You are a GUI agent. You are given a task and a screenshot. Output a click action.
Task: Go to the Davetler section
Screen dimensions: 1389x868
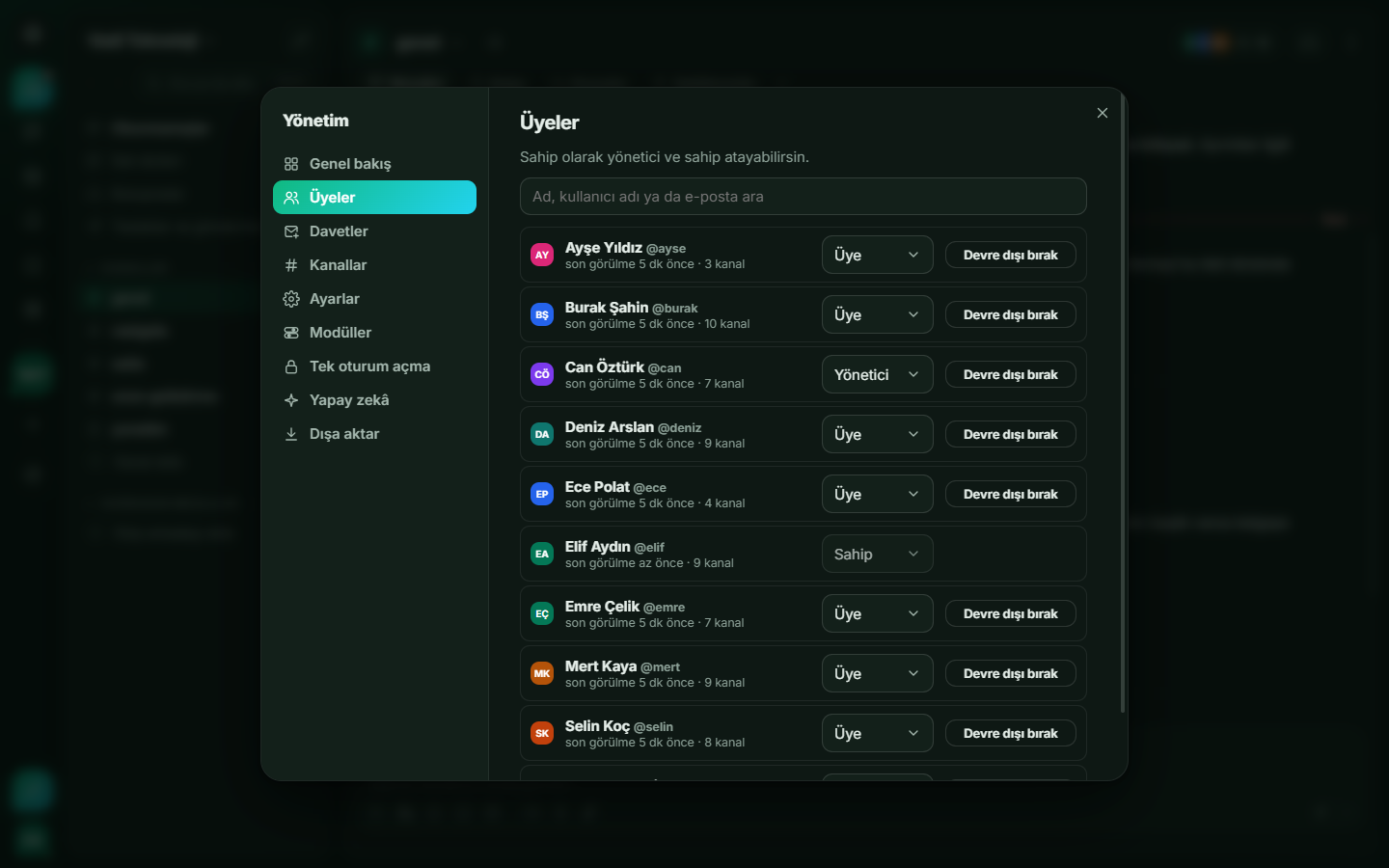pos(374,231)
